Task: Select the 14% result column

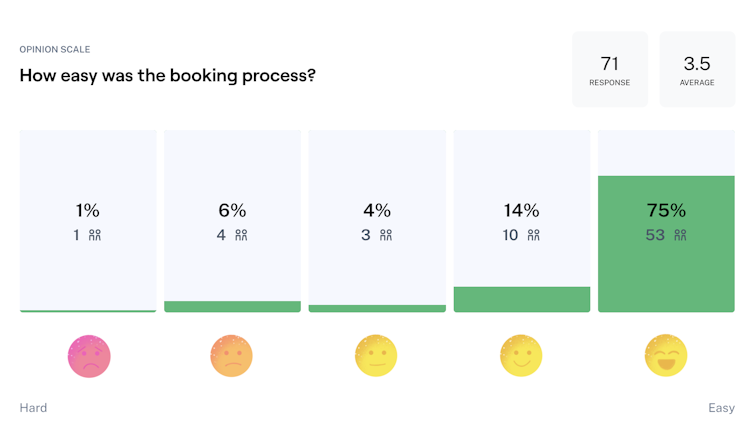Action: point(522,221)
